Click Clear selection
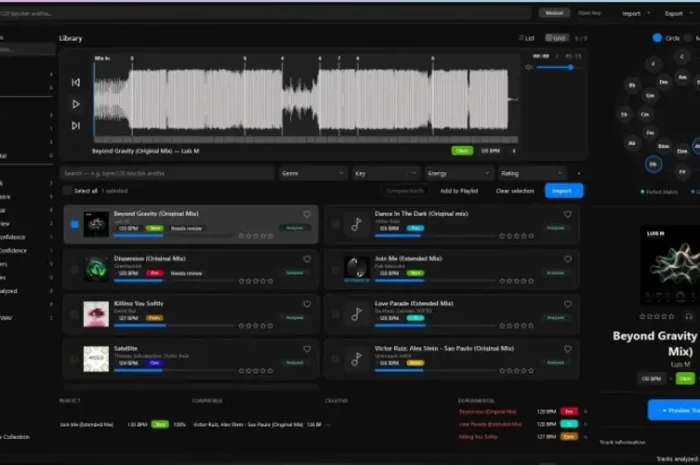Viewport: 700px width, 465px height. [x=515, y=191]
